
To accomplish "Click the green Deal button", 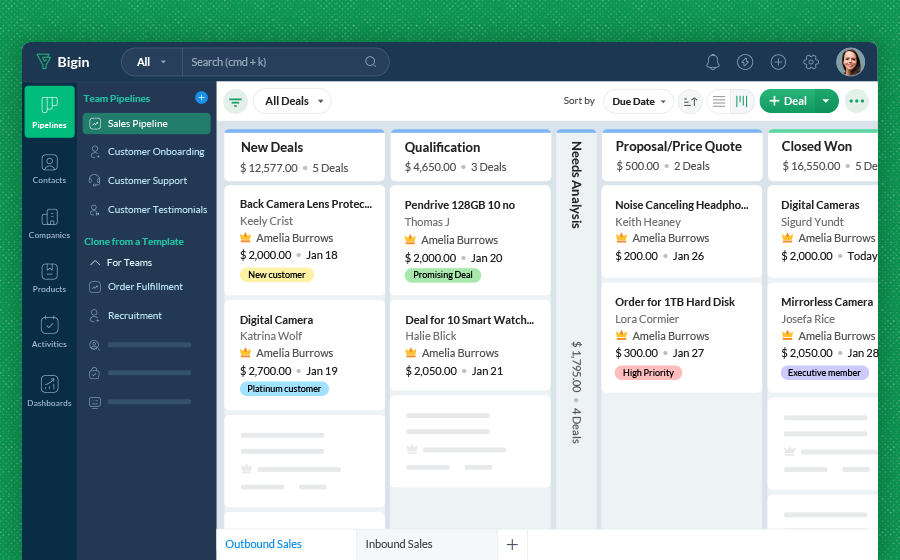I will click(x=787, y=101).
